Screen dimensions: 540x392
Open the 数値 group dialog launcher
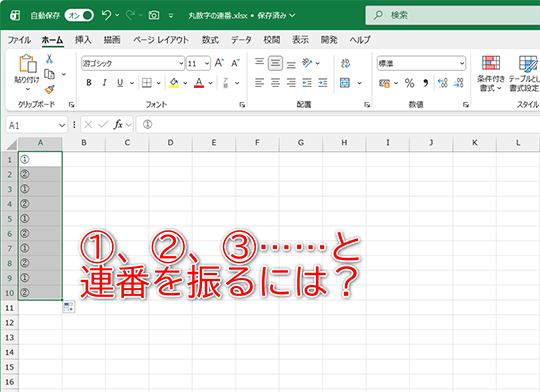click(466, 105)
